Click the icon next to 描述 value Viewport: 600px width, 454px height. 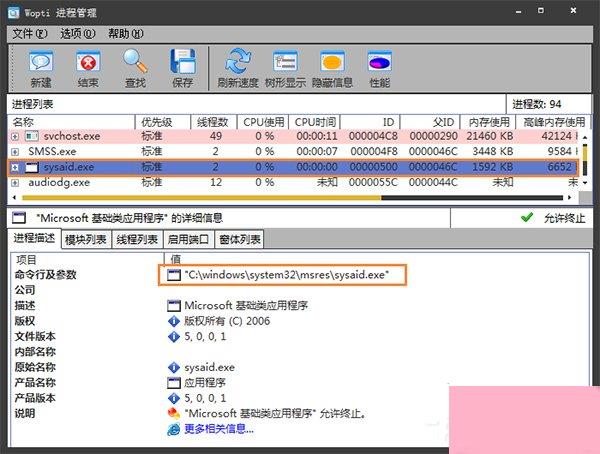tap(174, 305)
